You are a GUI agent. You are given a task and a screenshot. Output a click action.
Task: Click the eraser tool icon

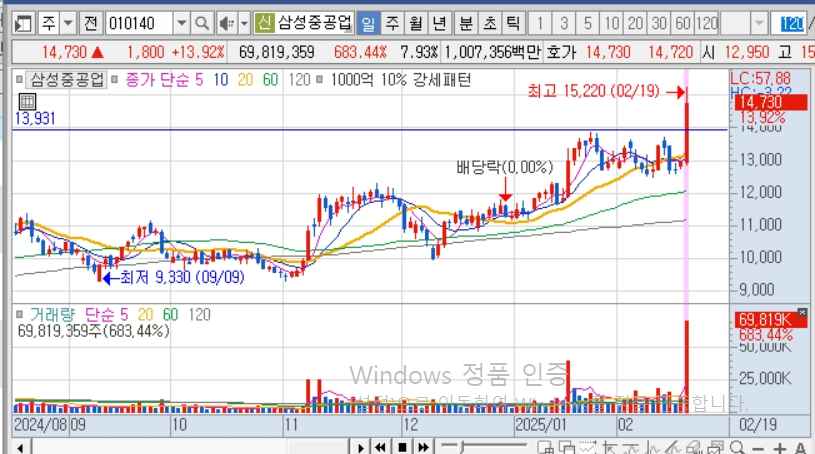tap(694, 447)
